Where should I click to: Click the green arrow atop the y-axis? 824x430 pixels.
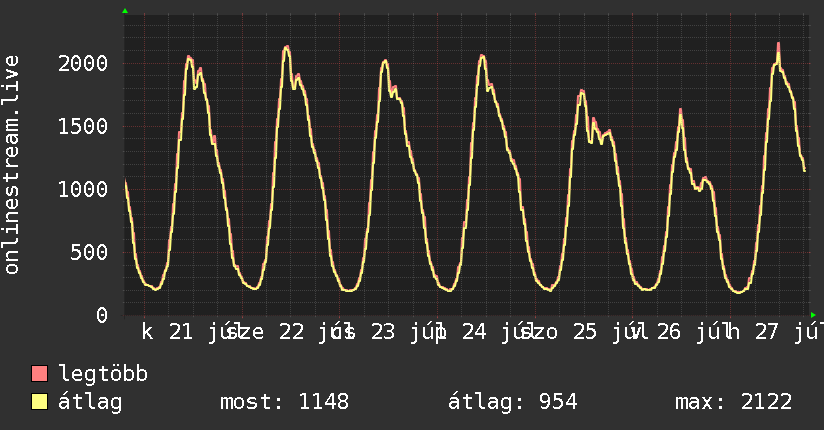pos(125,11)
